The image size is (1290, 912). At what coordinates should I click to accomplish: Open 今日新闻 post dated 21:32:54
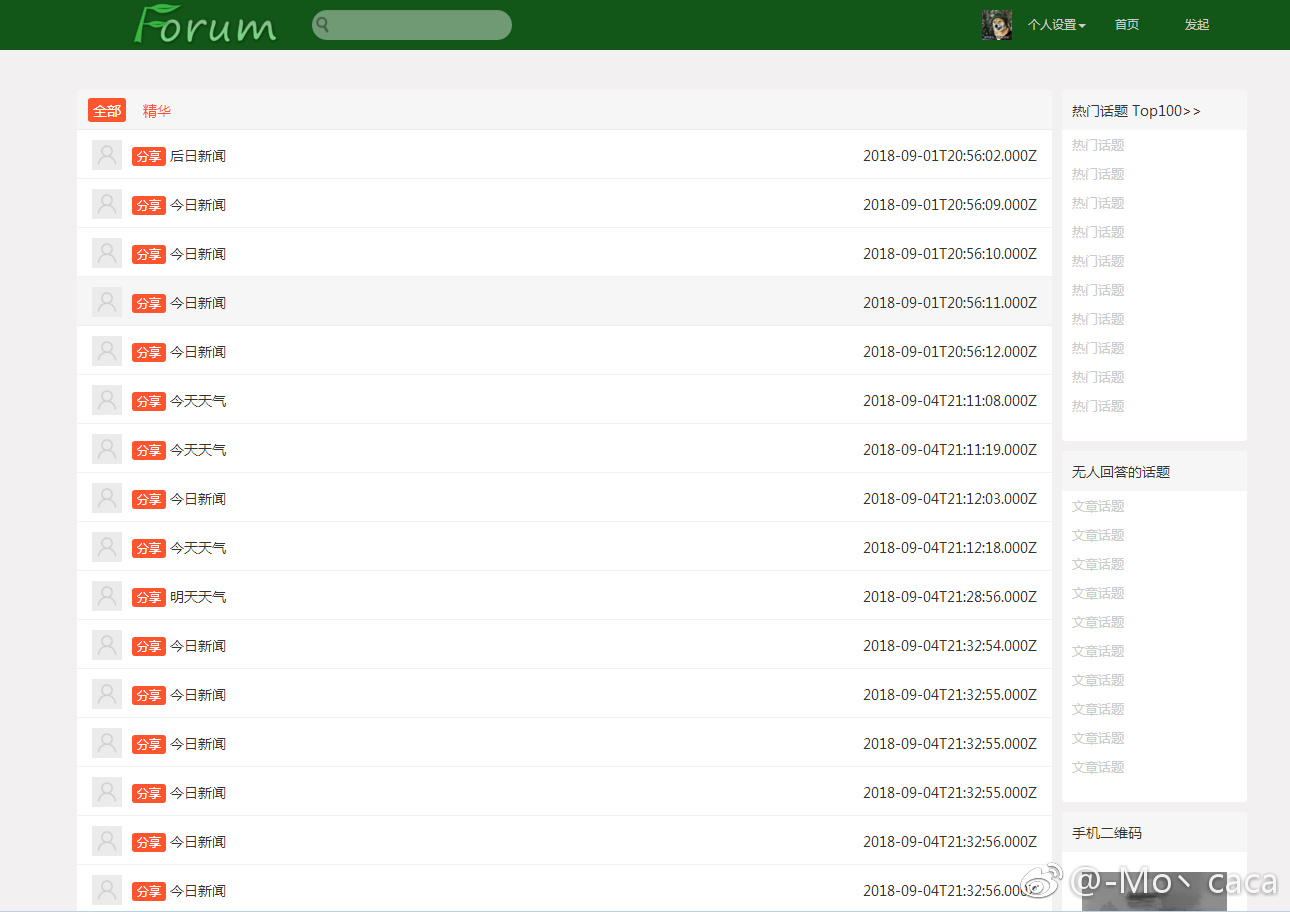[x=198, y=646]
